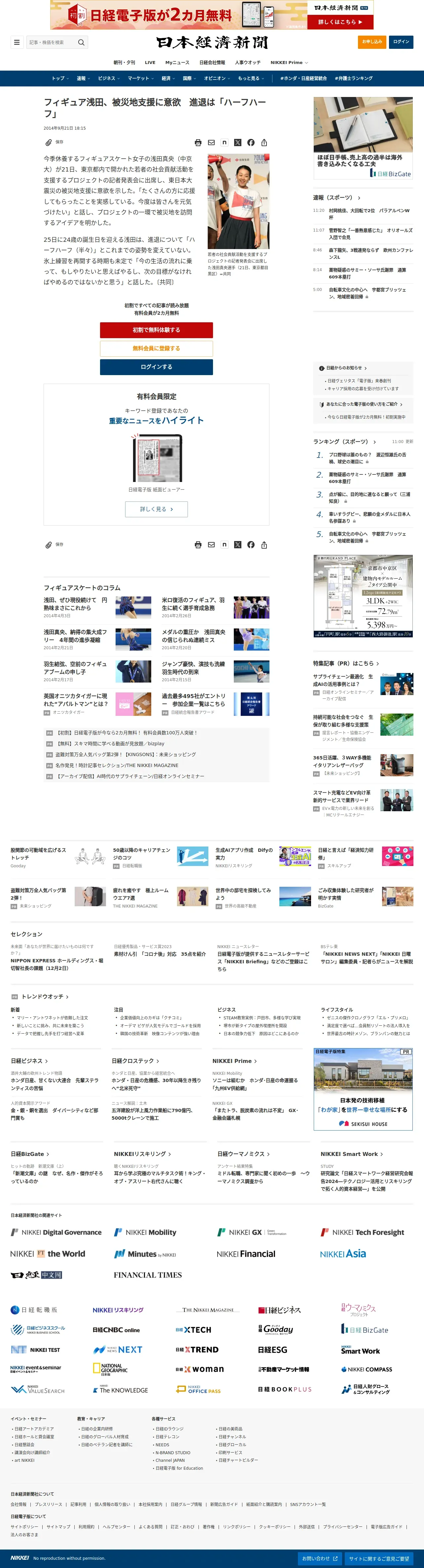Screen dimensions: 424x1568
Task: Expand the ビジネス navigation dropdown
Action: pyautogui.click(x=109, y=79)
